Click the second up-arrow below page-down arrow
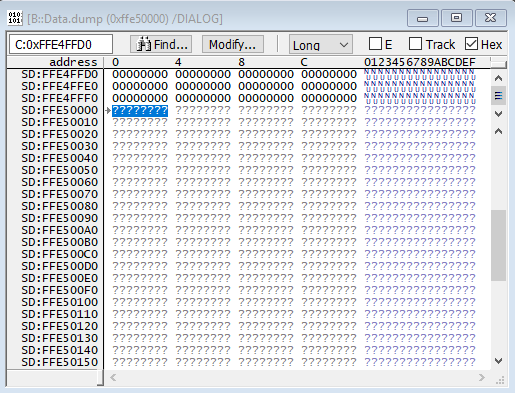This screenshot has height=393, width=515. pyautogui.click(x=498, y=132)
